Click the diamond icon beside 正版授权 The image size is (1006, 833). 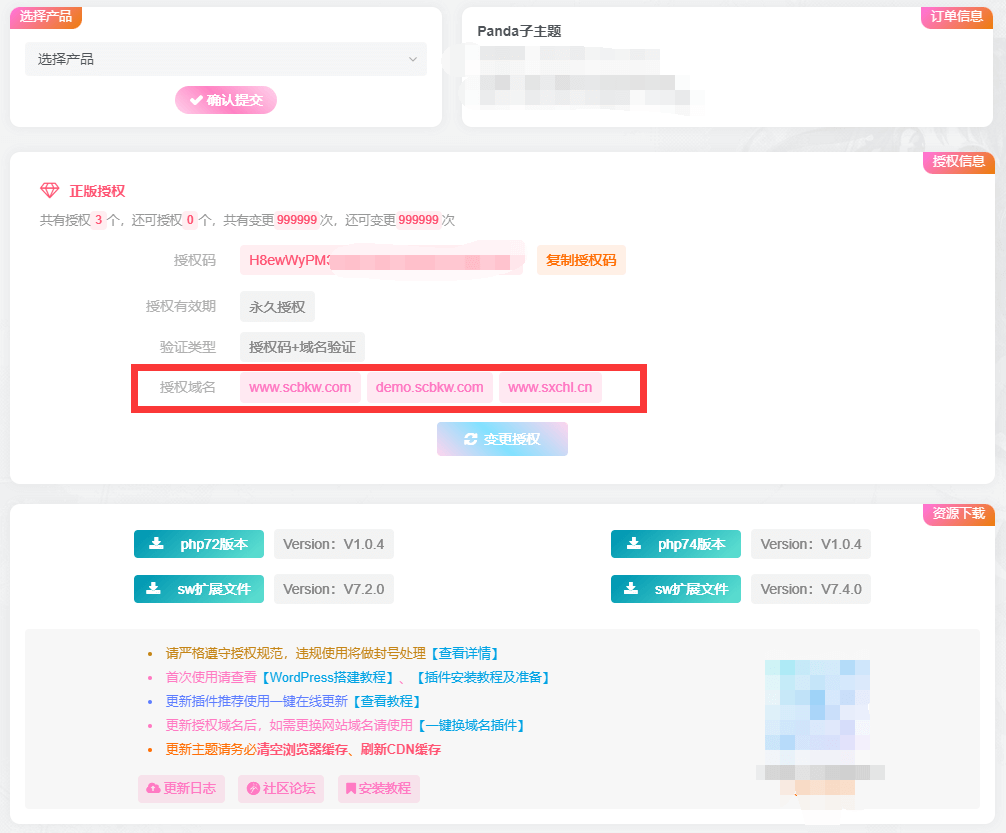tap(49, 191)
